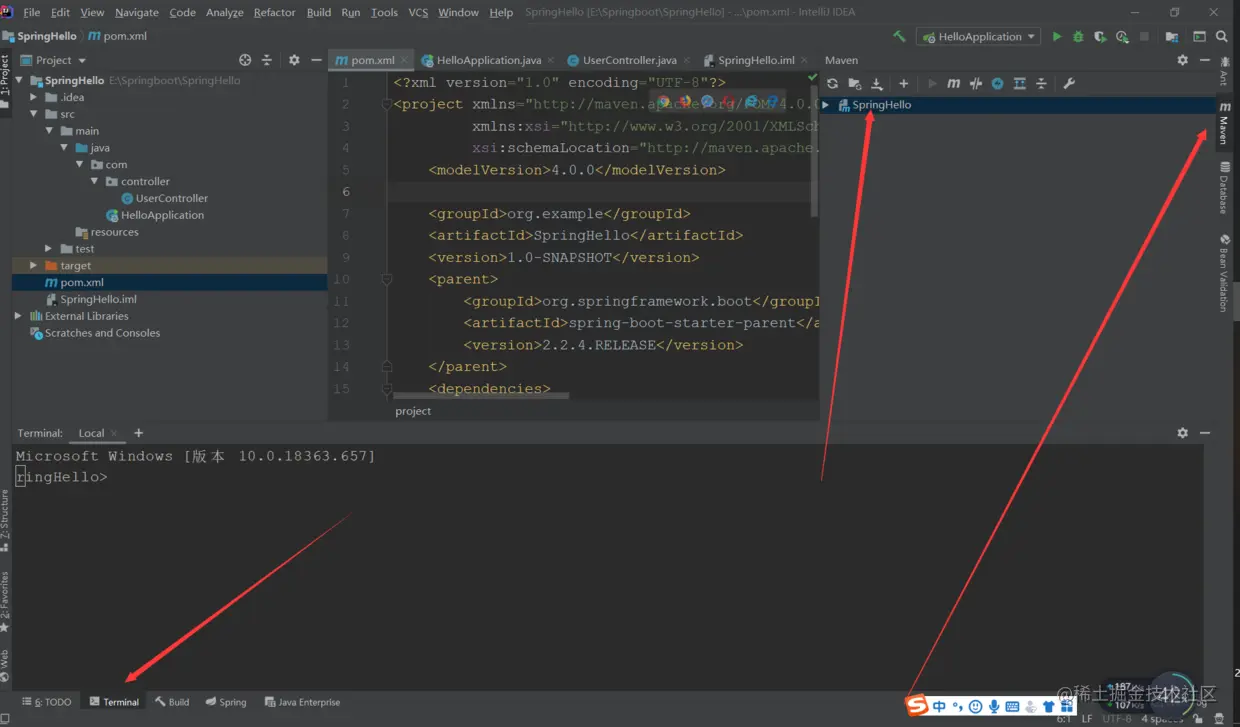The height and width of the screenshot is (727, 1240).
Task: Hide the Maven panel with minus icon
Action: coord(1204,60)
